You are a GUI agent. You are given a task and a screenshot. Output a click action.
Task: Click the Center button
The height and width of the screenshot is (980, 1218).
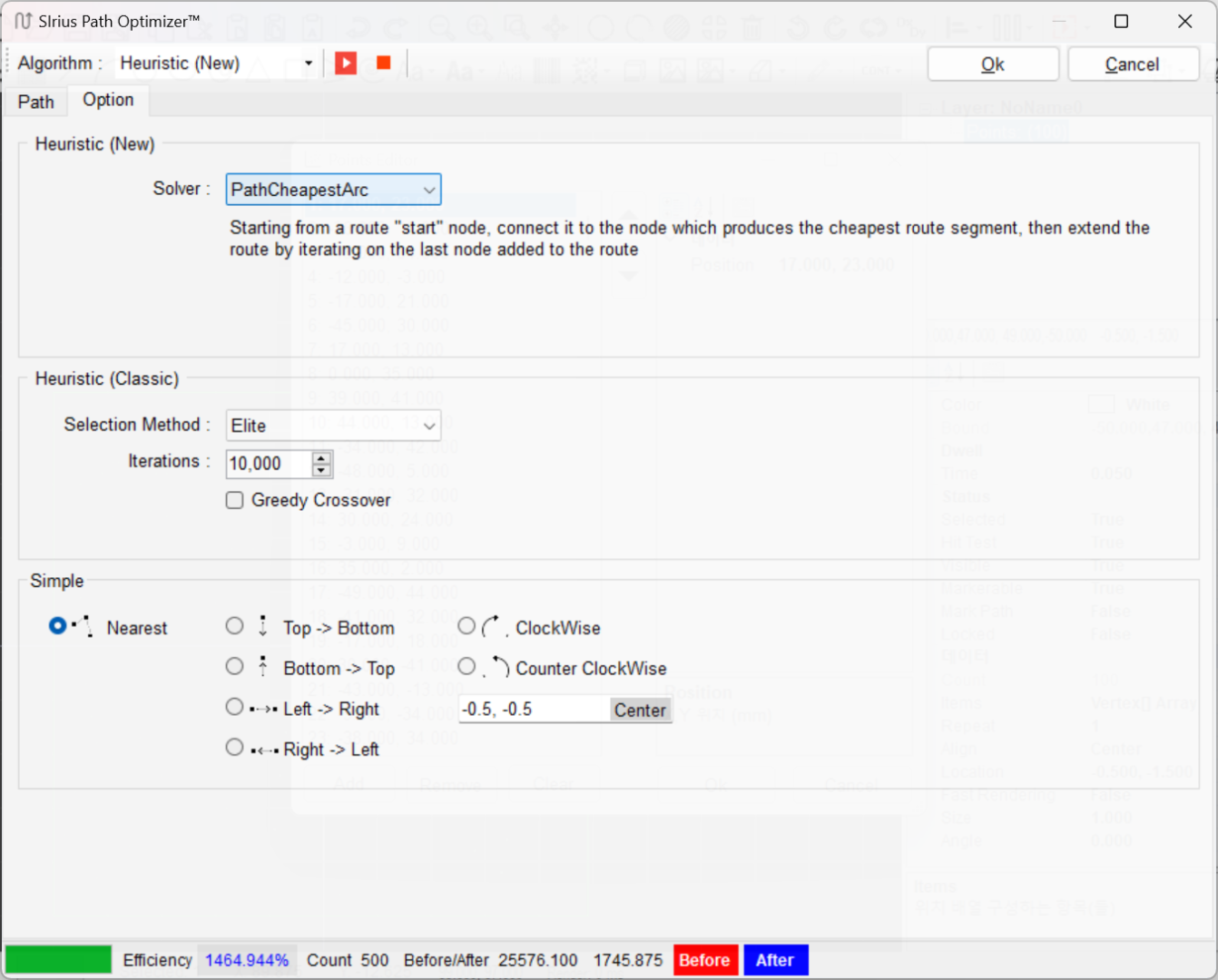640,710
